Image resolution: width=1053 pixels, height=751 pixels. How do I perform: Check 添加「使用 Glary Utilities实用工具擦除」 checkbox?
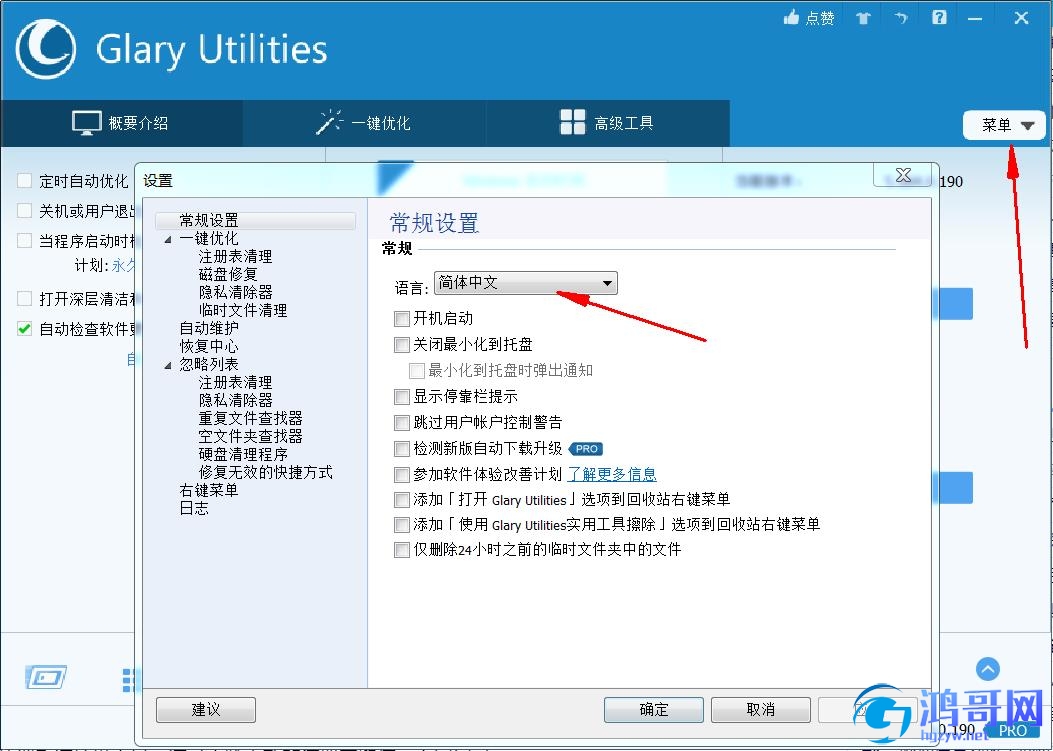pos(402,525)
